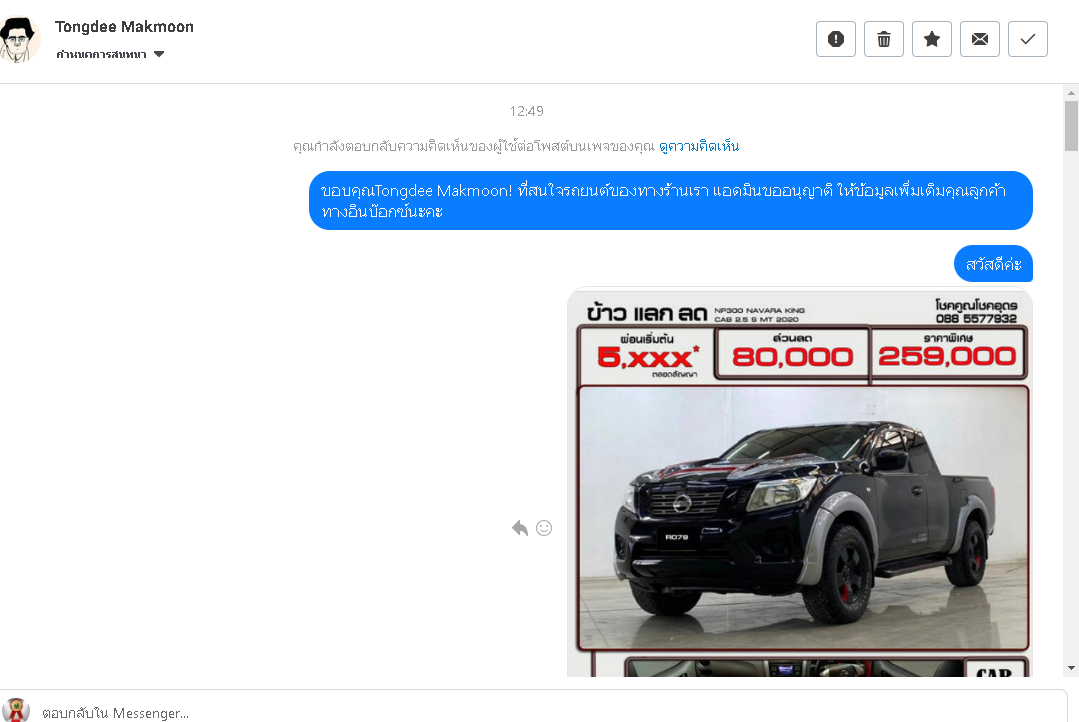Open the Nissan Navara car image
This screenshot has height=722, width=1079.
pos(800,482)
